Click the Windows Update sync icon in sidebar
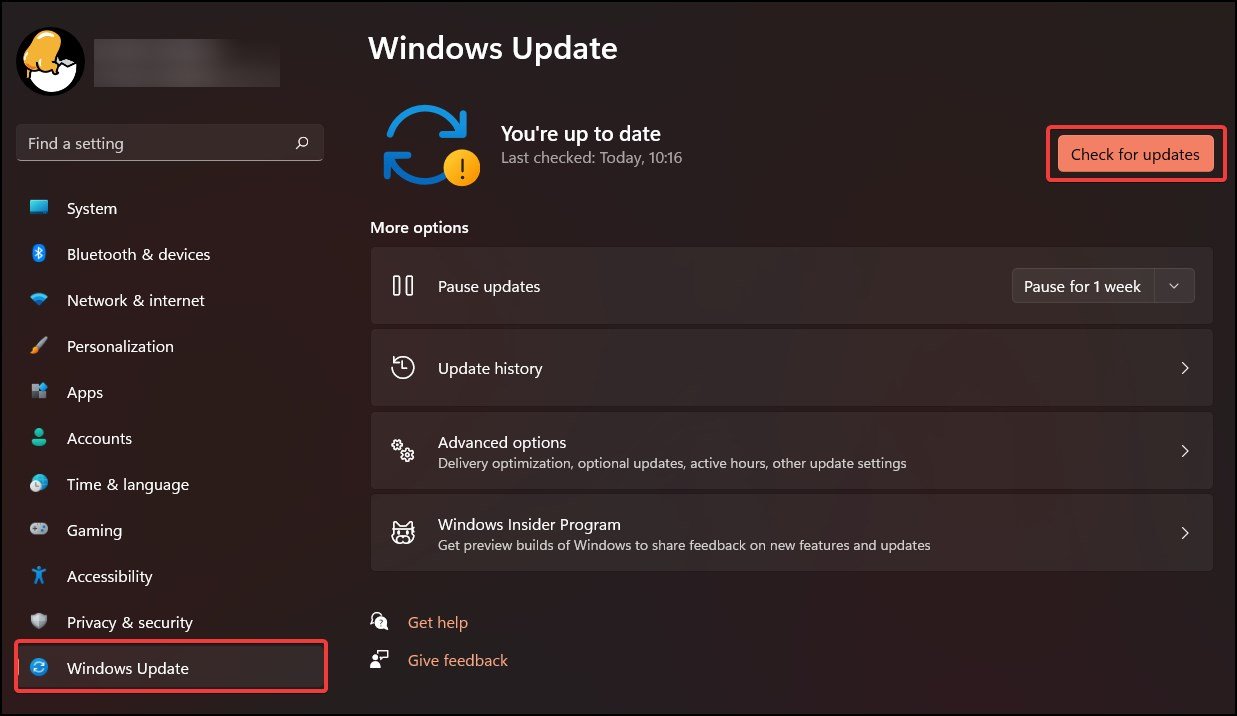1237x716 pixels. coord(39,668)
